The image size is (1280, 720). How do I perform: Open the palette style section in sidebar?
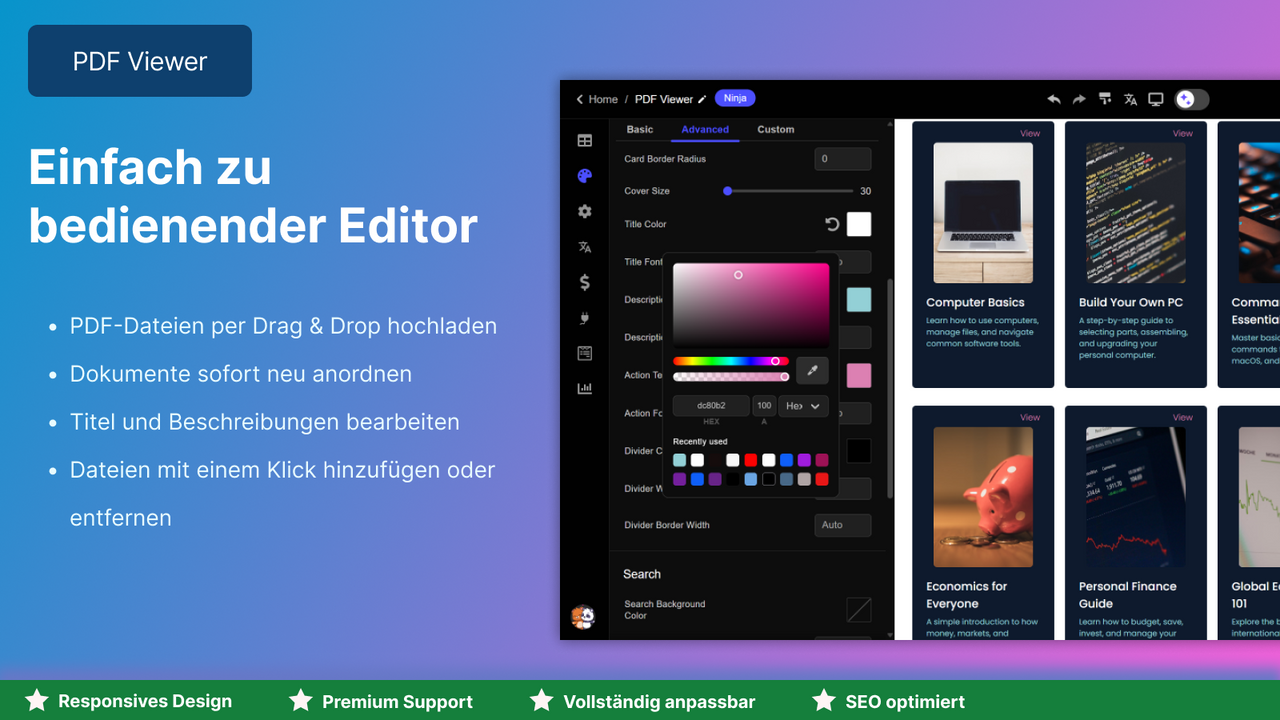tap(585, 176)
